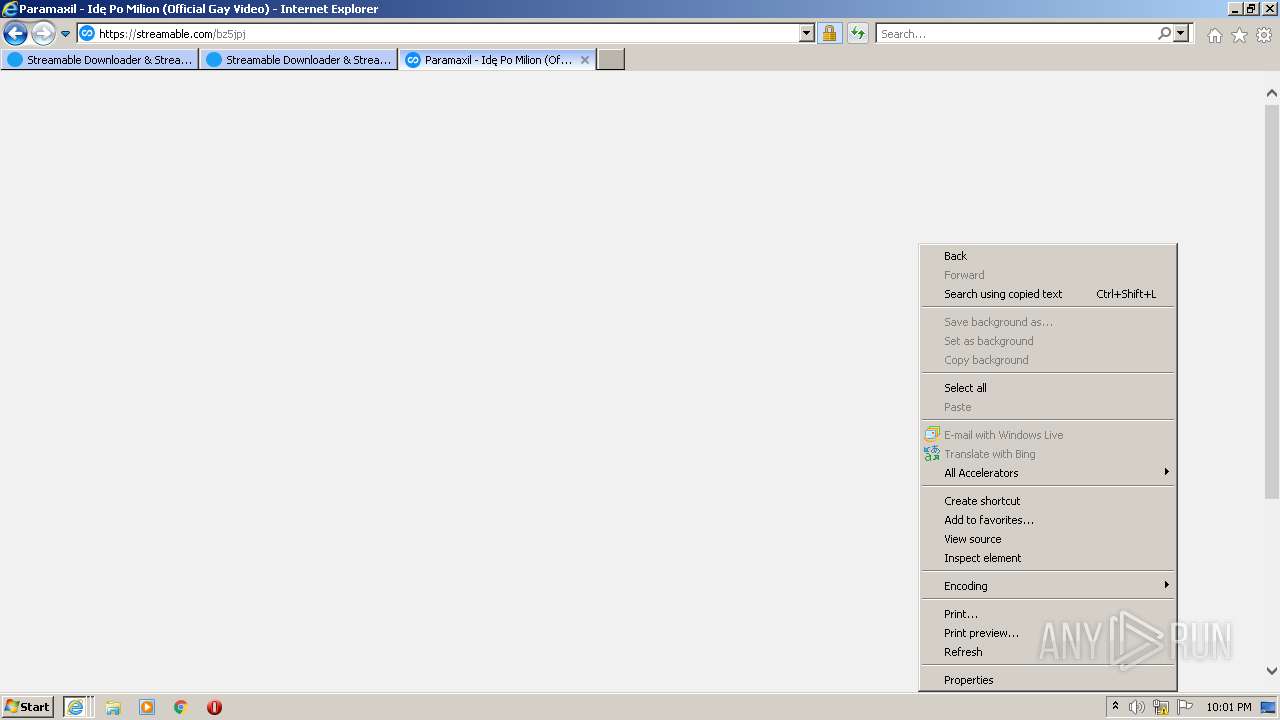Choose View source from context menu
The width and height of the screenshot is (1280, 720).
[x=1048, y=539]
